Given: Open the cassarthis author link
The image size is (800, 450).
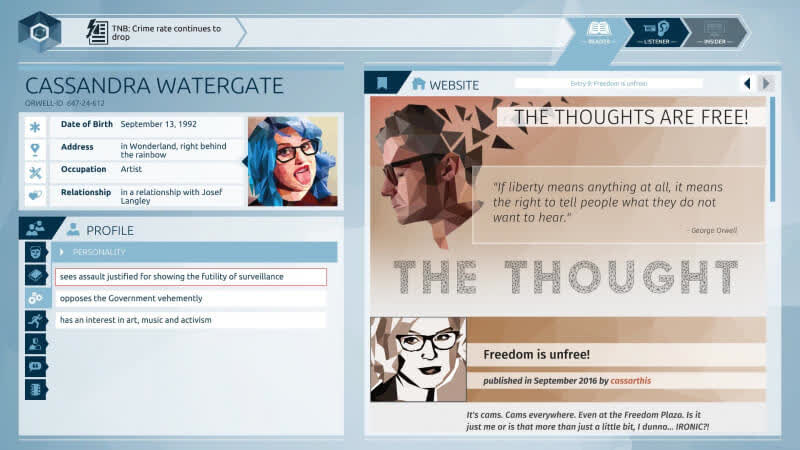Looking at the screenshot, I should tap(631, 381).
